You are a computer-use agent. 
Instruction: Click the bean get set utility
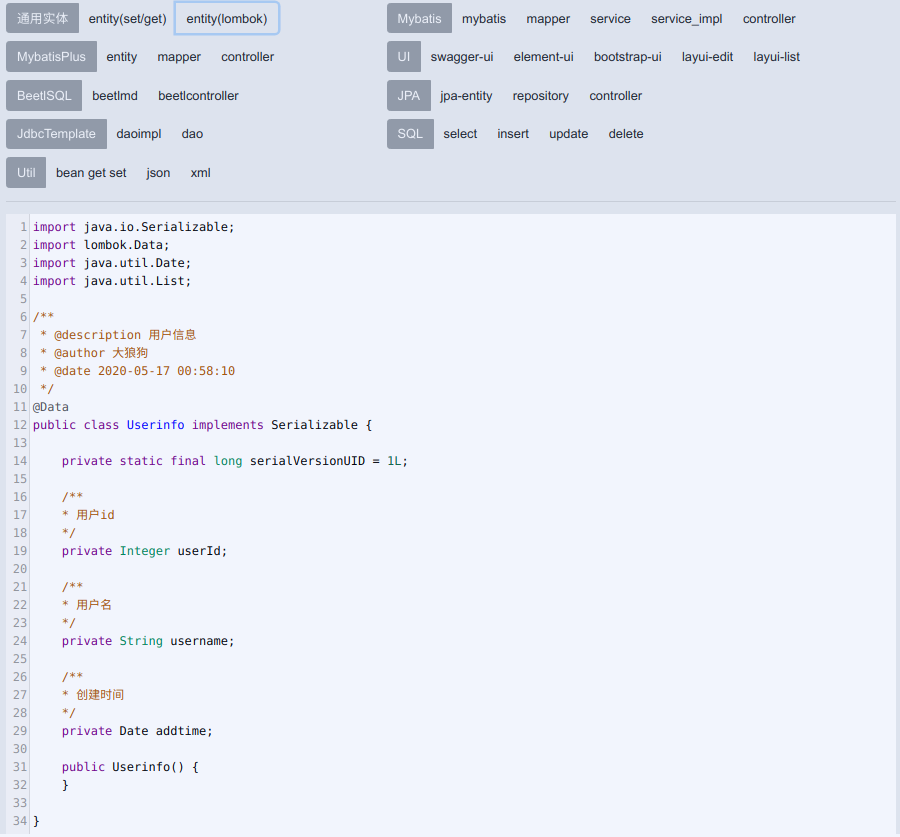click(91, 173)
